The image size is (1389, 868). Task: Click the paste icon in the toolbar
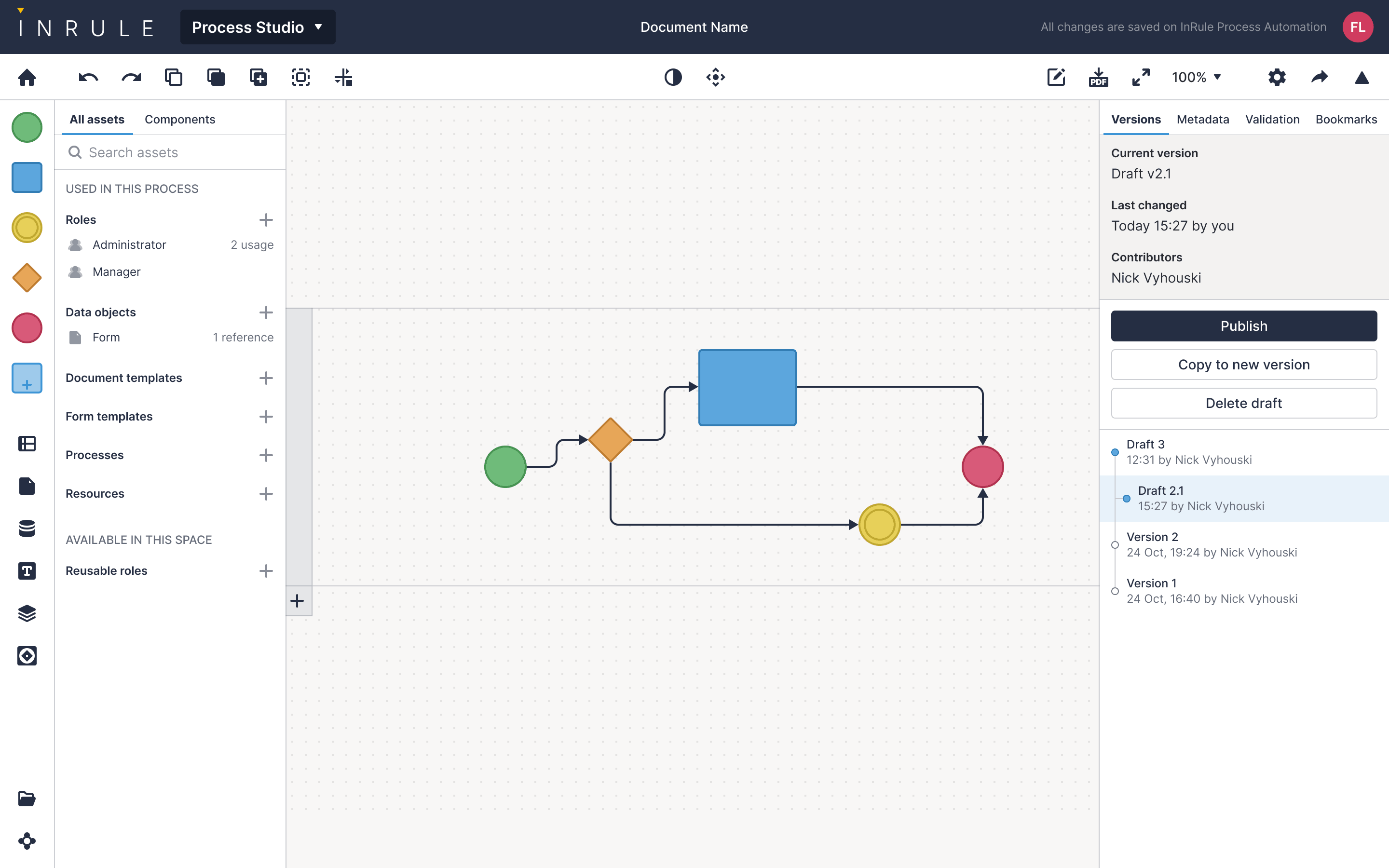(216, 77)
